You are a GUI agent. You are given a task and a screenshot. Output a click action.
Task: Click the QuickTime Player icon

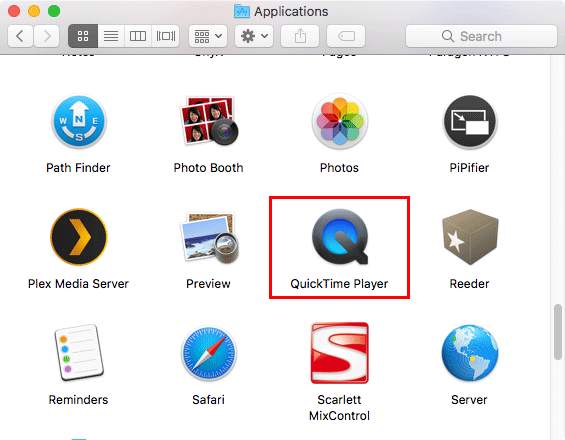[x=340, y=237]
